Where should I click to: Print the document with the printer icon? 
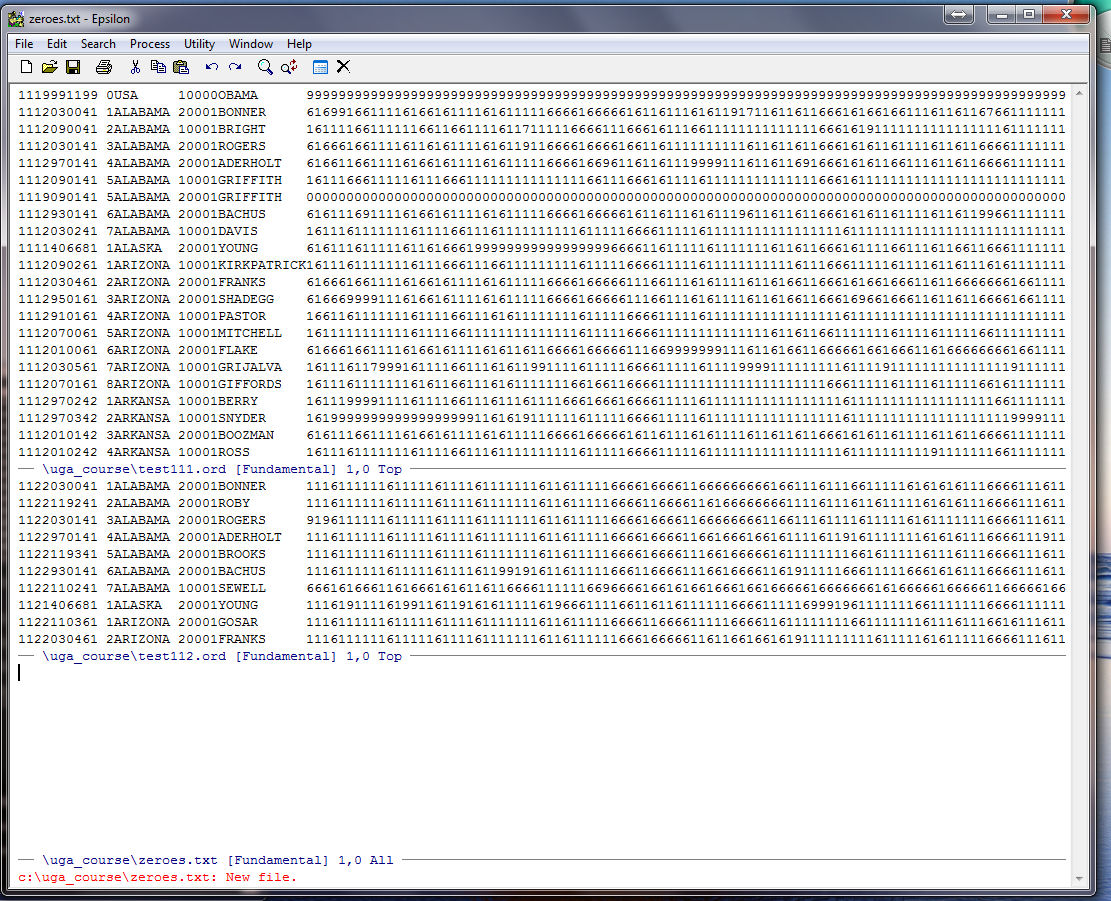pos(103,67)
